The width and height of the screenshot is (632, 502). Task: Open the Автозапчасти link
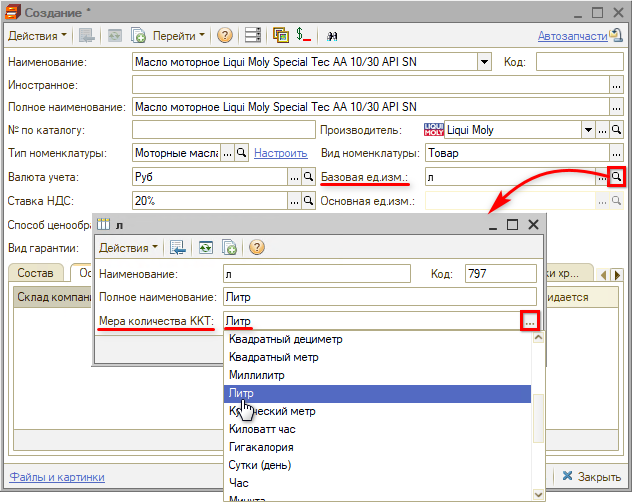point(572,36)
